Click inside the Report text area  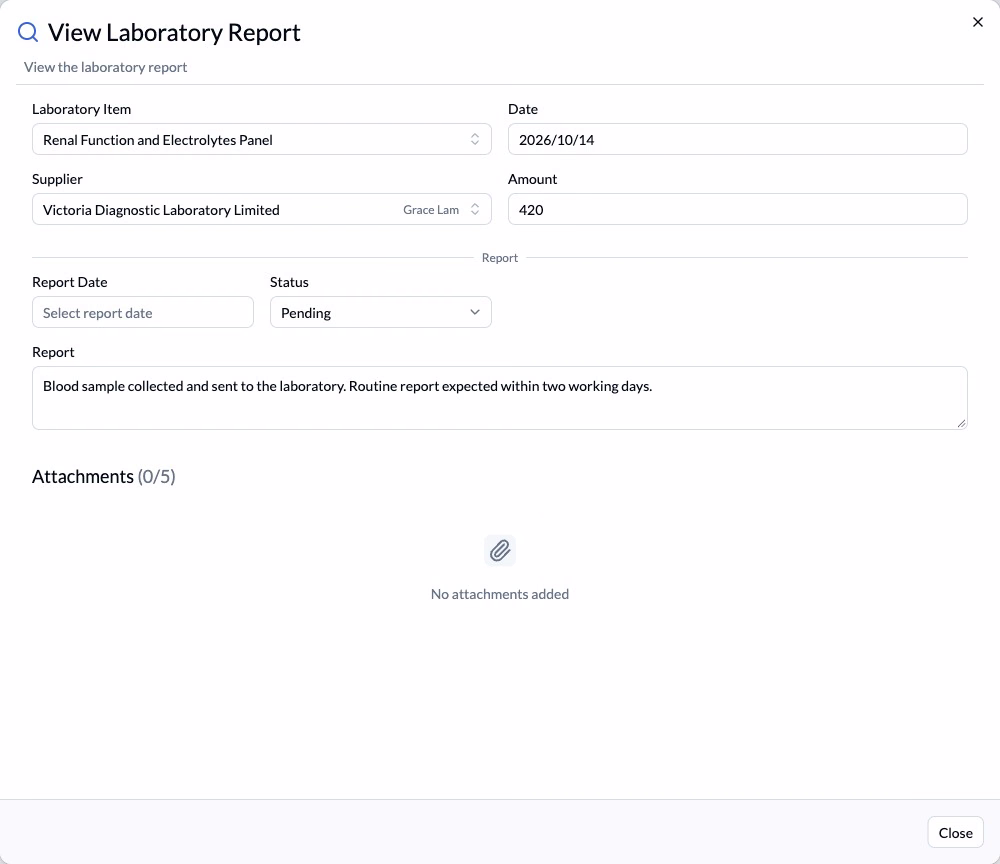tap(500, 398)
